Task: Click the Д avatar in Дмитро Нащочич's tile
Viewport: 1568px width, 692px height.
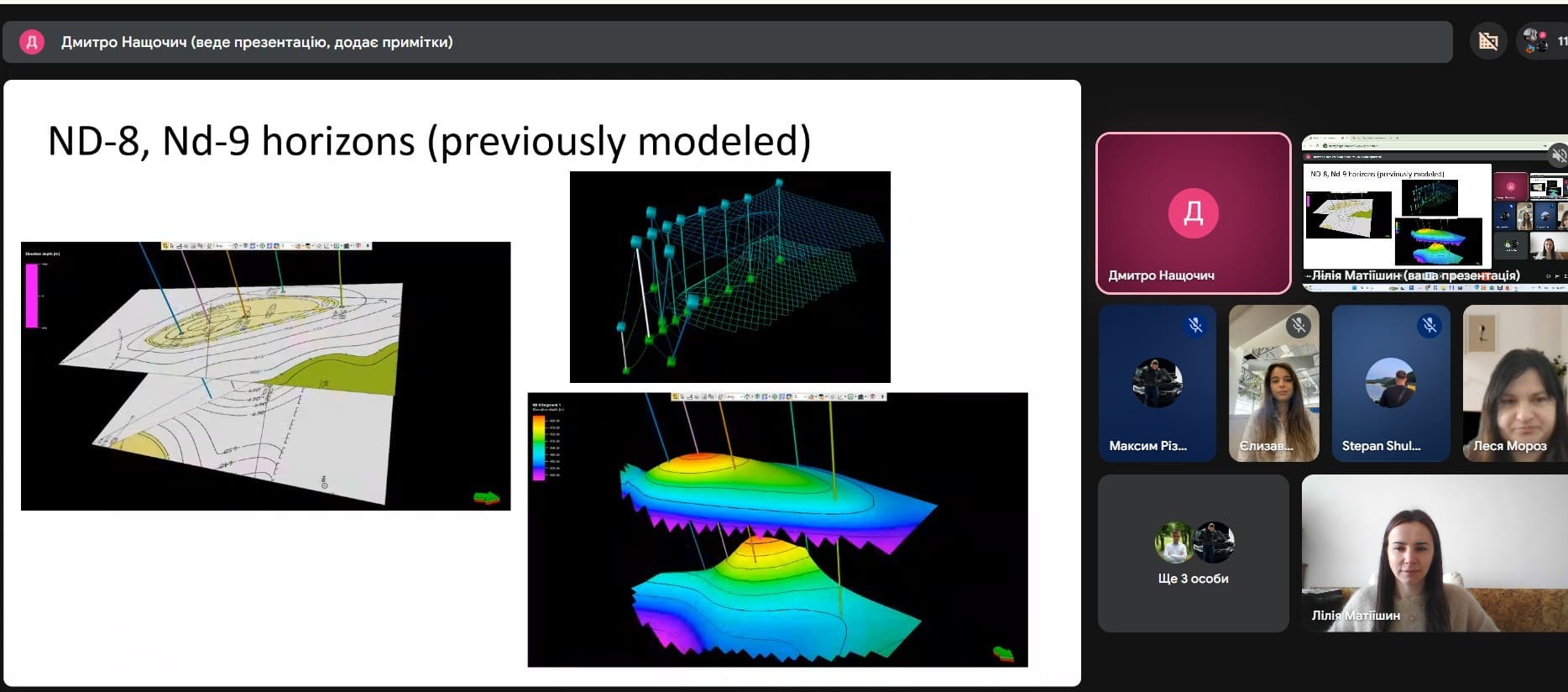Action: tap(1193, 213)
